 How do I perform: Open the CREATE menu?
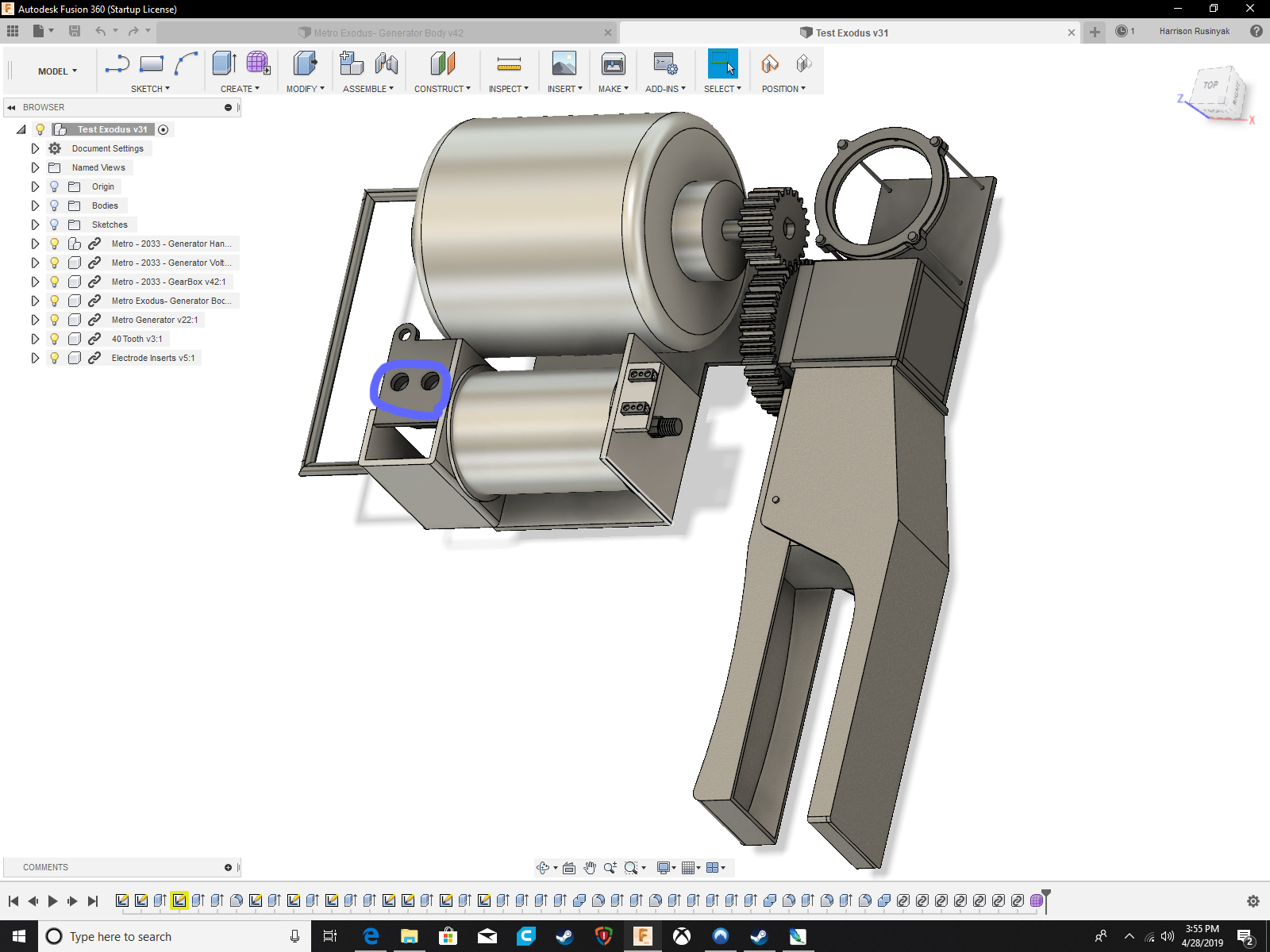[240, 89]
